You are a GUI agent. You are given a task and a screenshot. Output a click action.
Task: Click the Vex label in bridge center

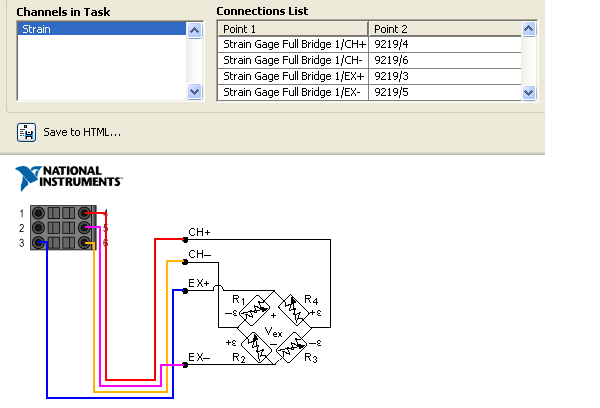274,332
